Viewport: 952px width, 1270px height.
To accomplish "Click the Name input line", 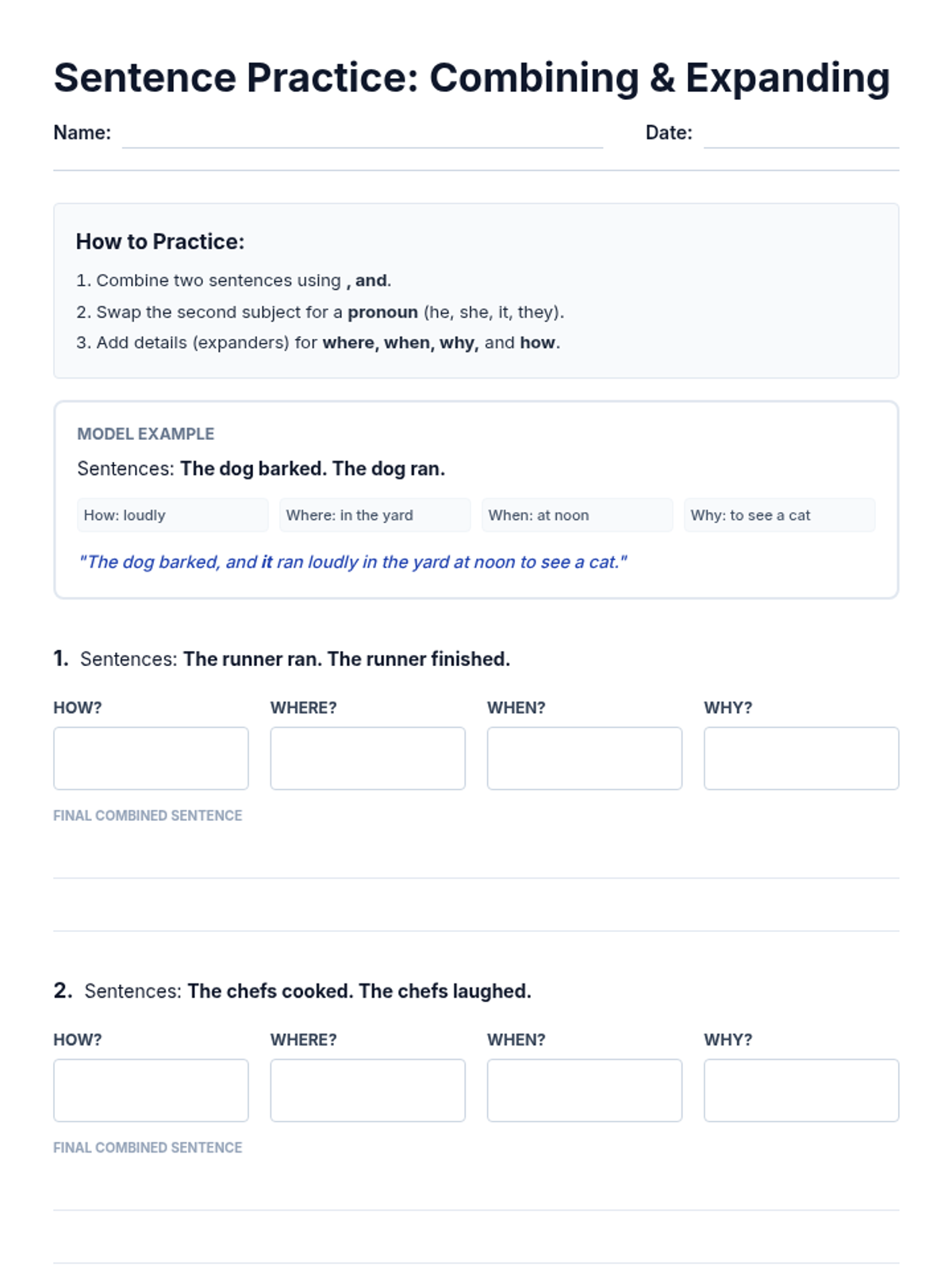I will [362, 135].
